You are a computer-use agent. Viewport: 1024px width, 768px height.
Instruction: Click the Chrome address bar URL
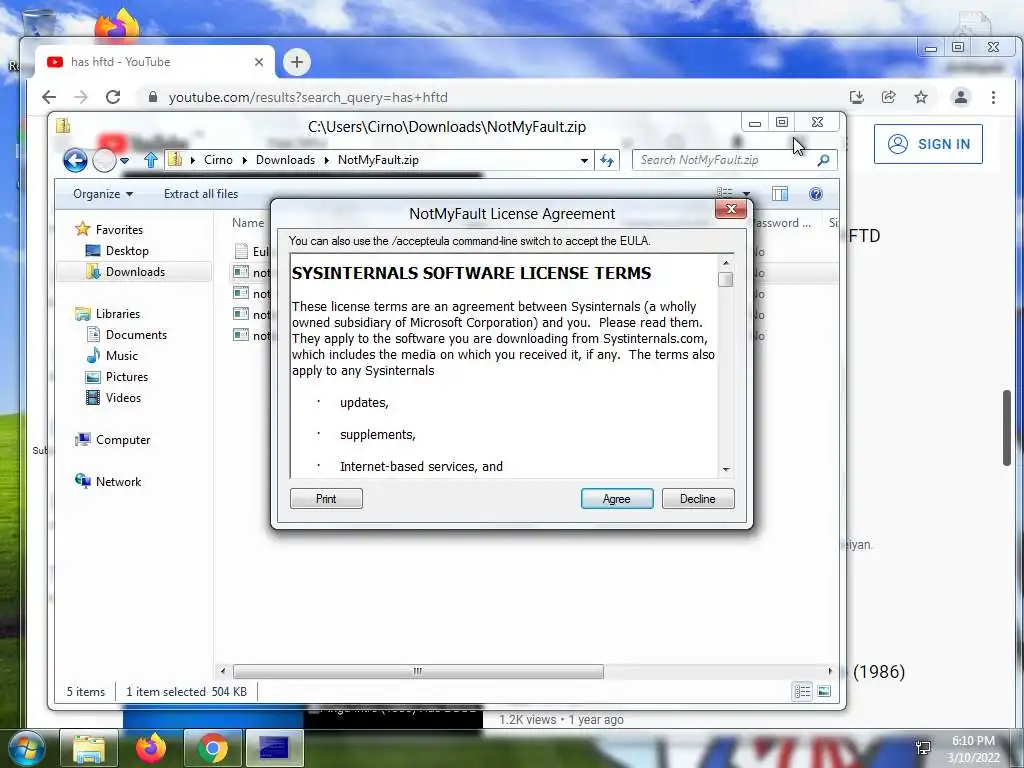point(308,97)
